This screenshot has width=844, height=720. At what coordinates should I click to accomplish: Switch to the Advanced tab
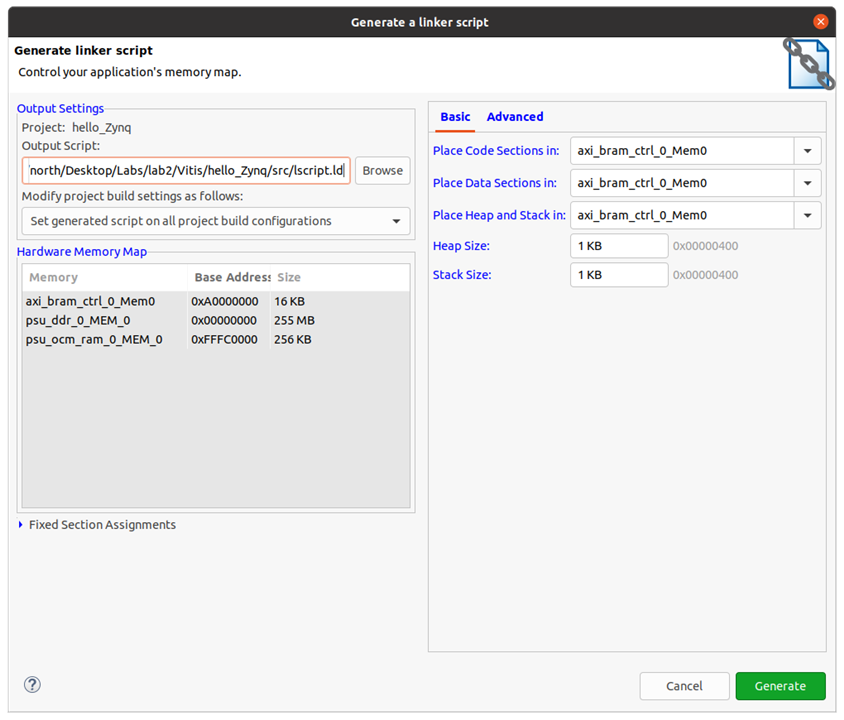pos(514,117)
